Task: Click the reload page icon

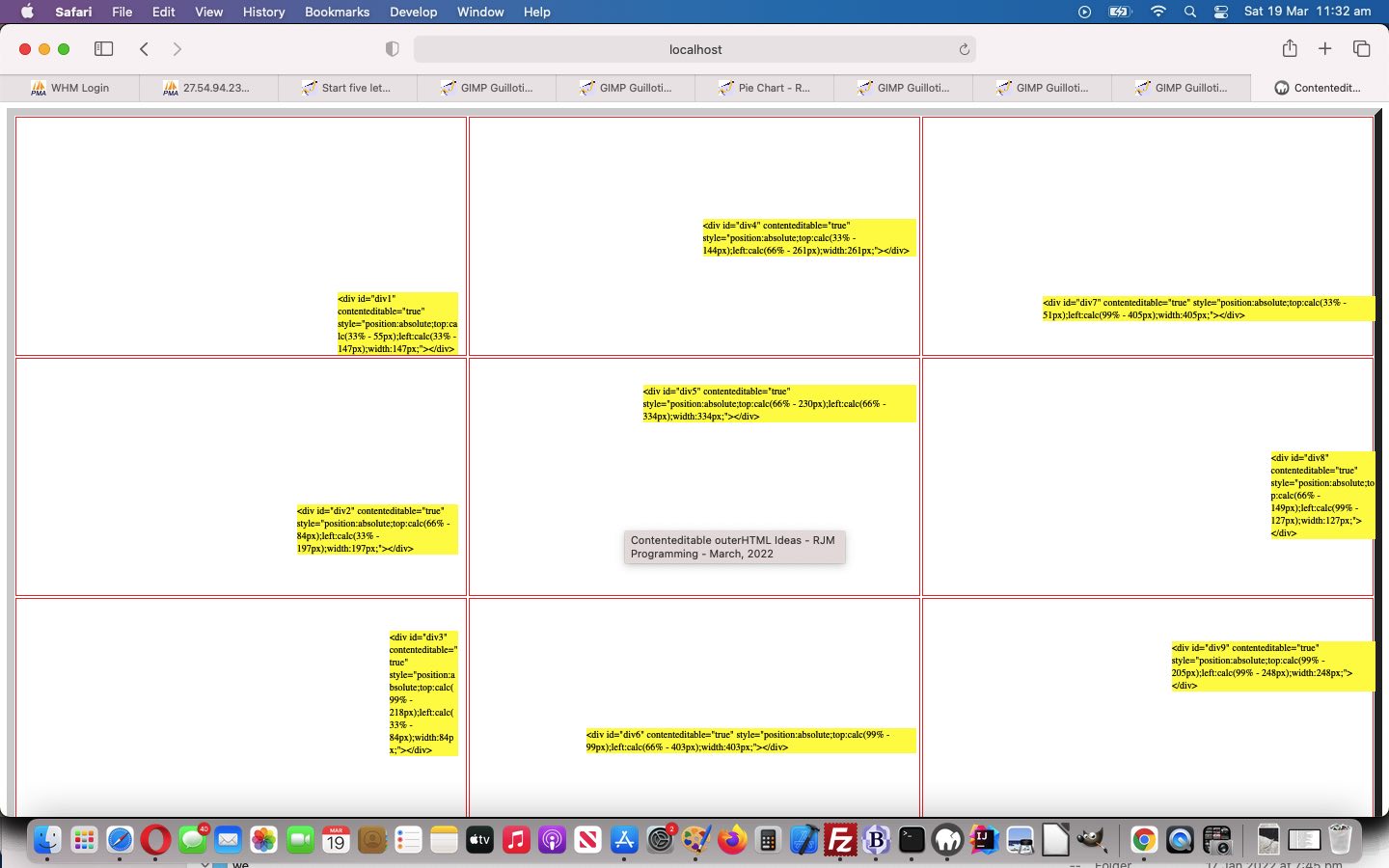Action: pos(964,49)
